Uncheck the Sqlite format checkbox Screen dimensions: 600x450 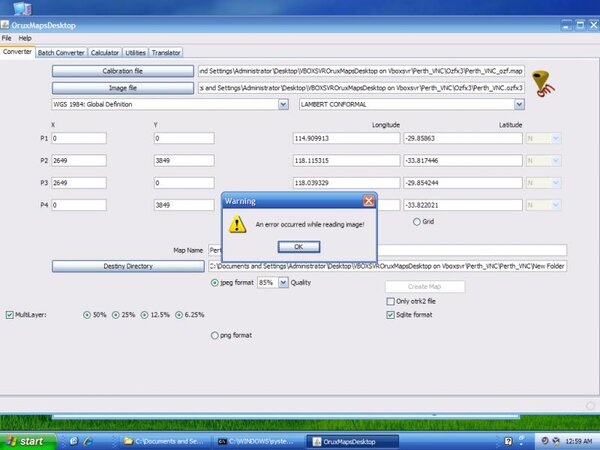tap(391, 315)
